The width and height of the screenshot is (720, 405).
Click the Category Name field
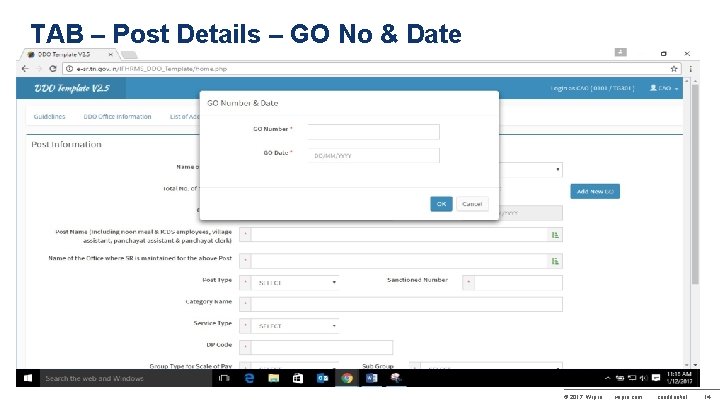(406, 304)
